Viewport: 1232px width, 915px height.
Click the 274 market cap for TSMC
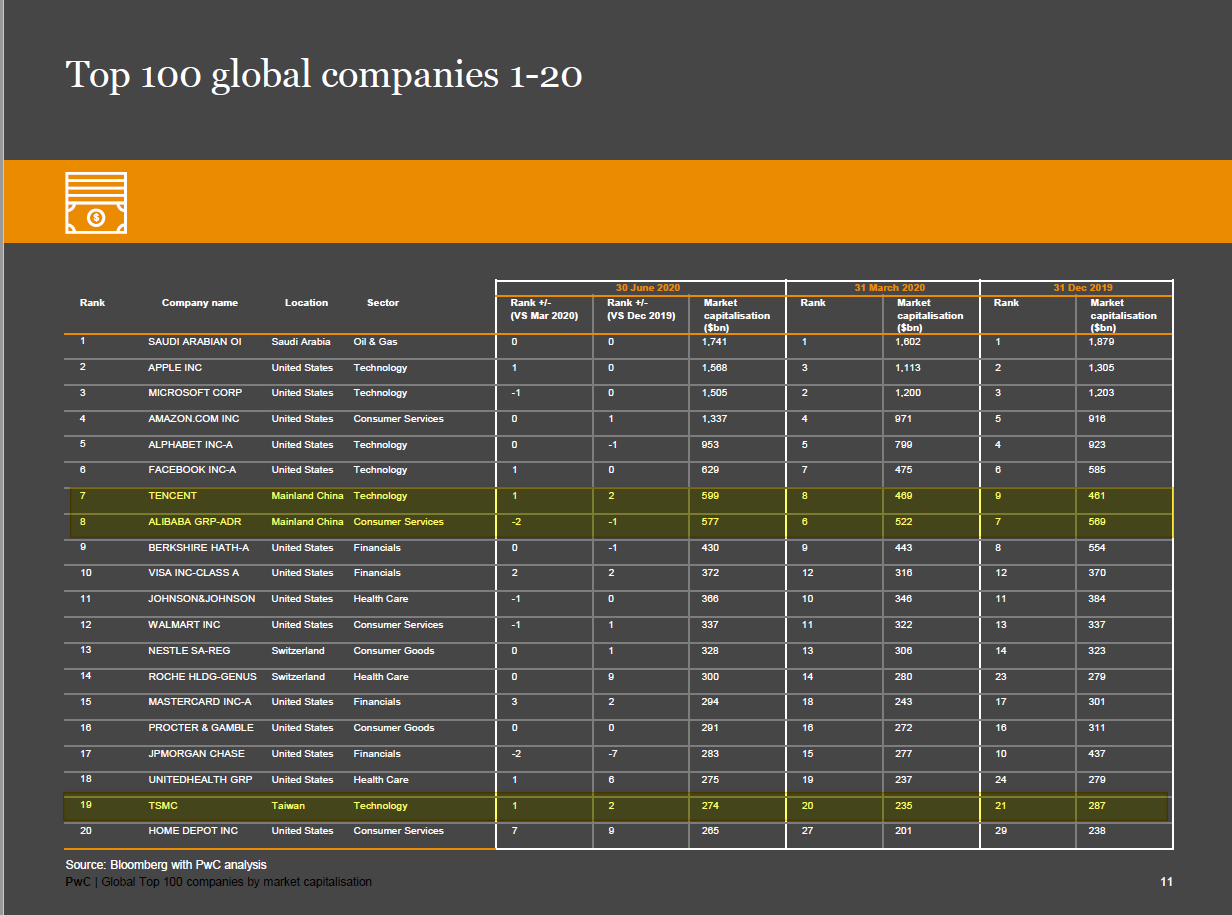[x=710, y=806]
